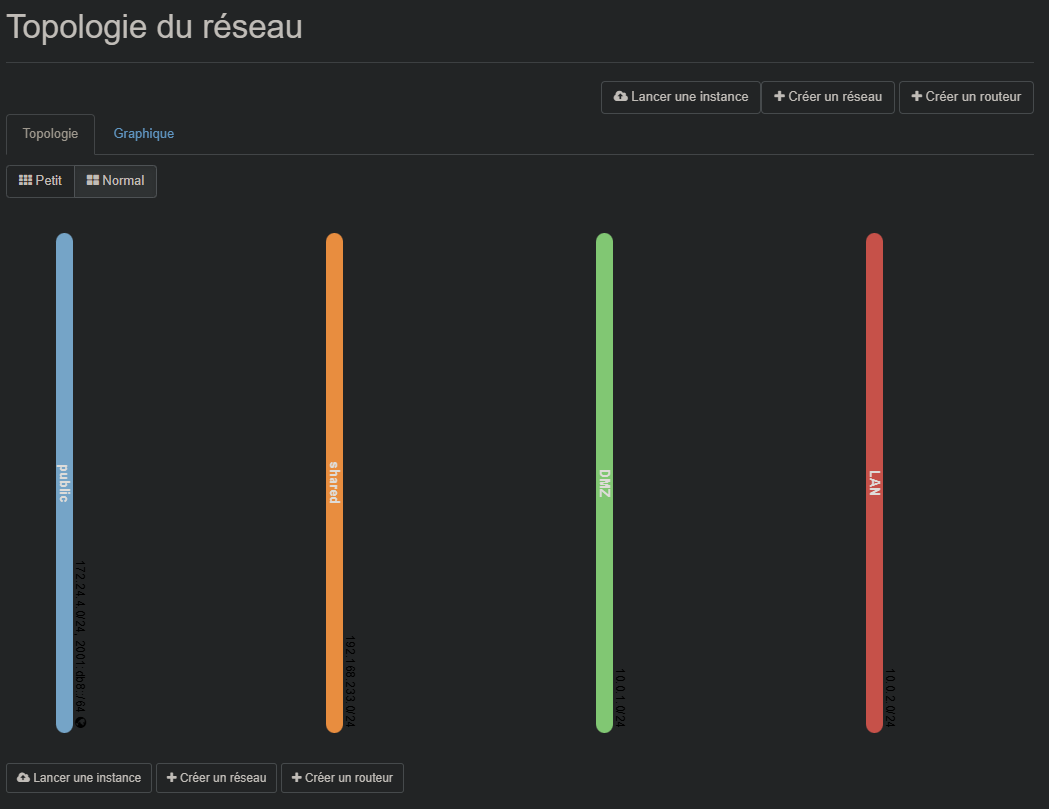Click the globe icon below the public network
The image size is (1049, 809).
[x=81, y=722]
